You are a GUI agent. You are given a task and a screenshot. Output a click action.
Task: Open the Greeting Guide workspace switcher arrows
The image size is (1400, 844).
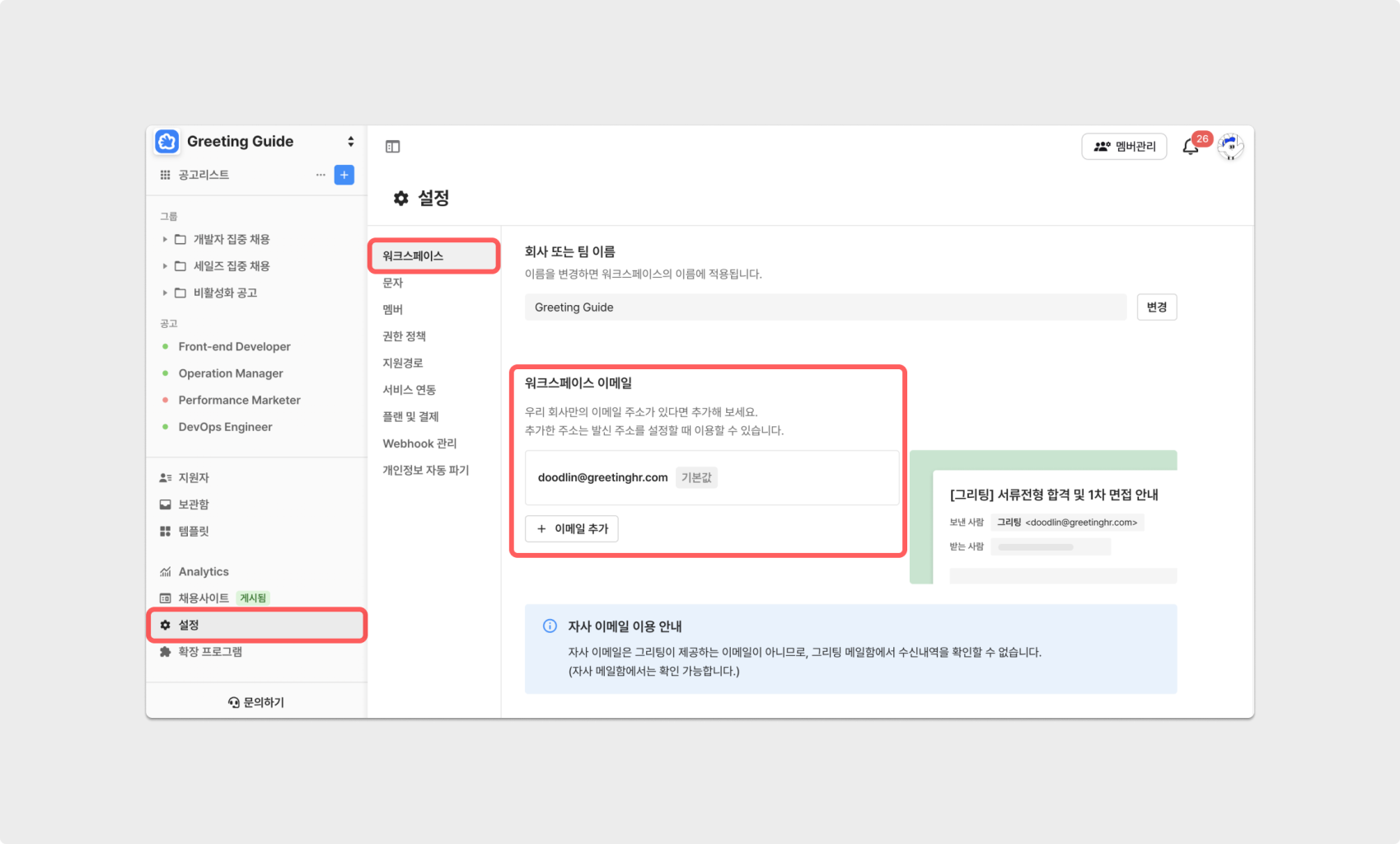(351, 142)
